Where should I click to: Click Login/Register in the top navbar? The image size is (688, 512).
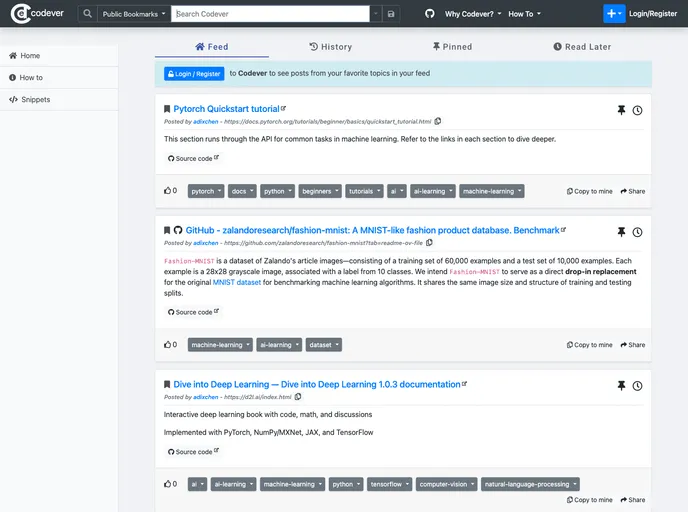[653, 14]
